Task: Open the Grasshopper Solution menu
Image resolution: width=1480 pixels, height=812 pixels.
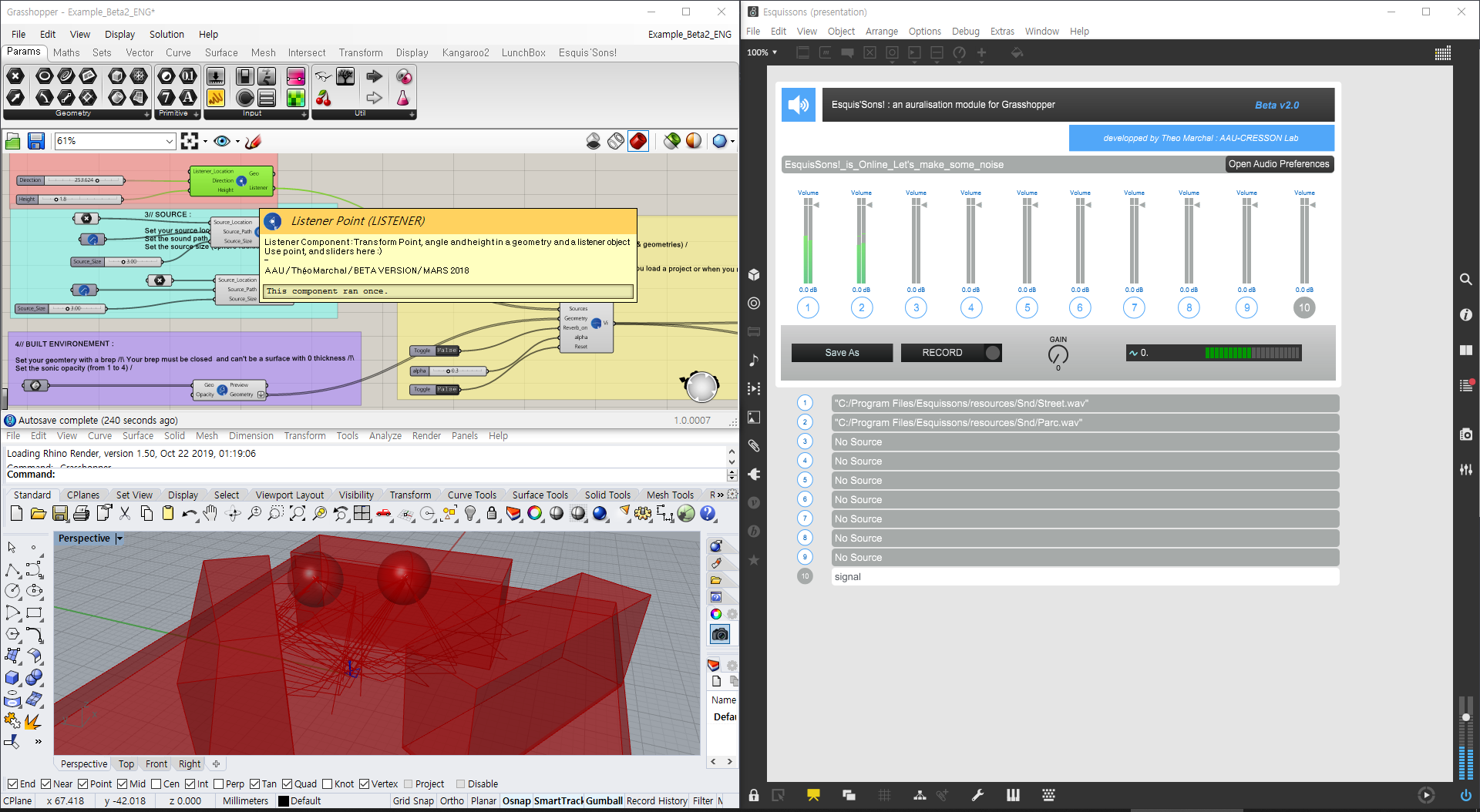Action: click(x=166, y=34)
